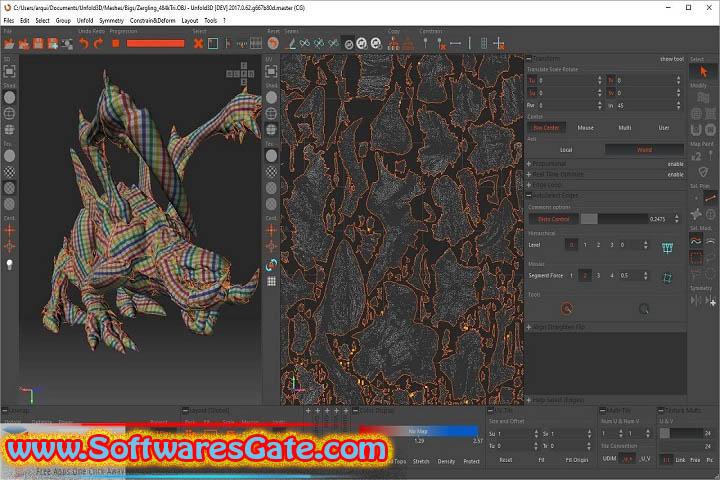Click the orange progression bar
Screen dimensions: 720x480
(155, 43)
